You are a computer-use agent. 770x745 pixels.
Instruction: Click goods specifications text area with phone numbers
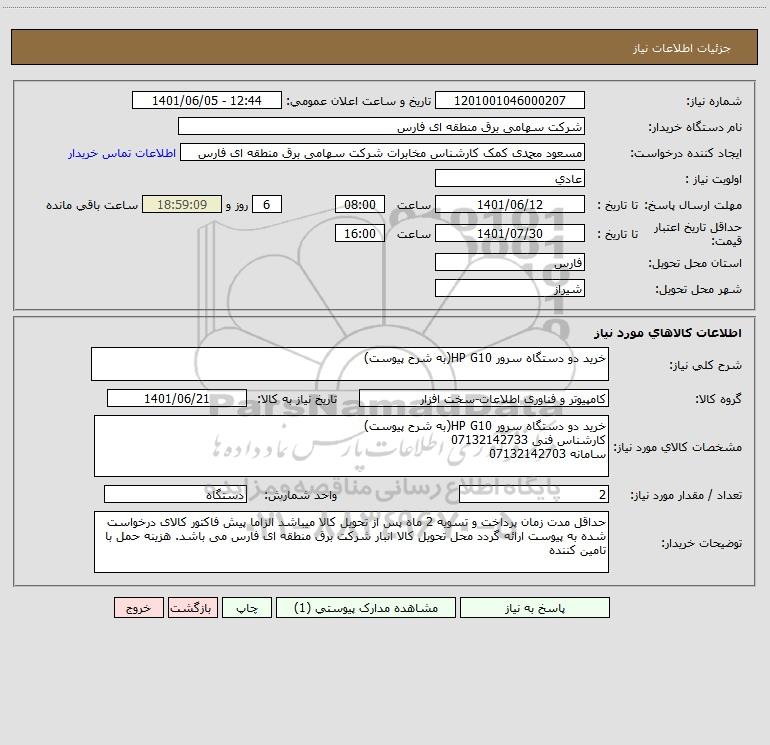(351, 446)
